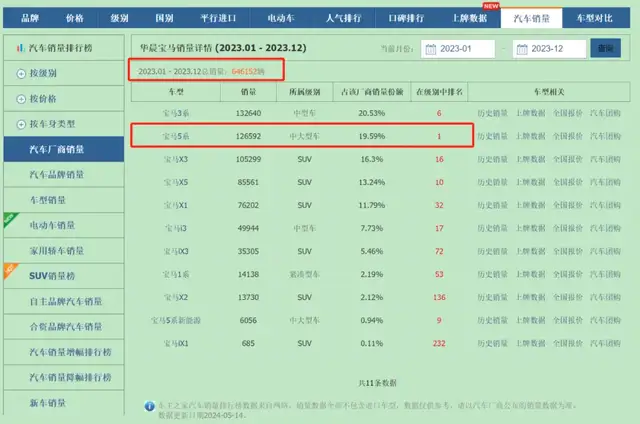Open 汽车销量增幅排行榜 in the sidebar
Screen dimensions: 640x424
[x=70, y=352]
